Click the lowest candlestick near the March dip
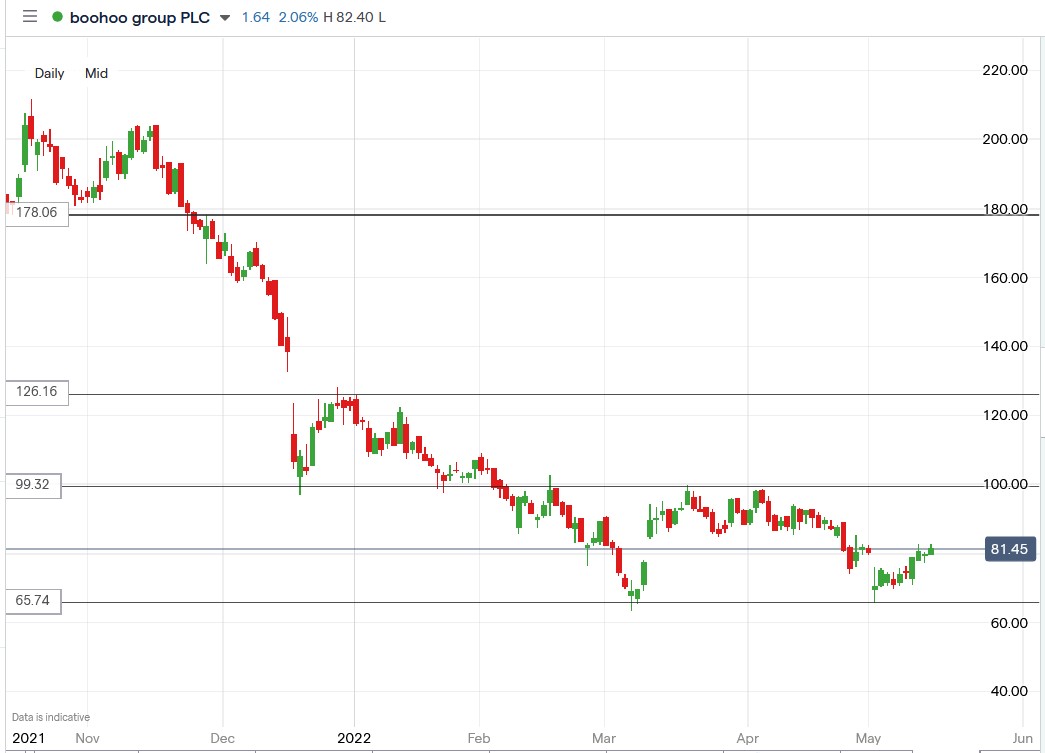1045x753 pixels. point(632,595)
